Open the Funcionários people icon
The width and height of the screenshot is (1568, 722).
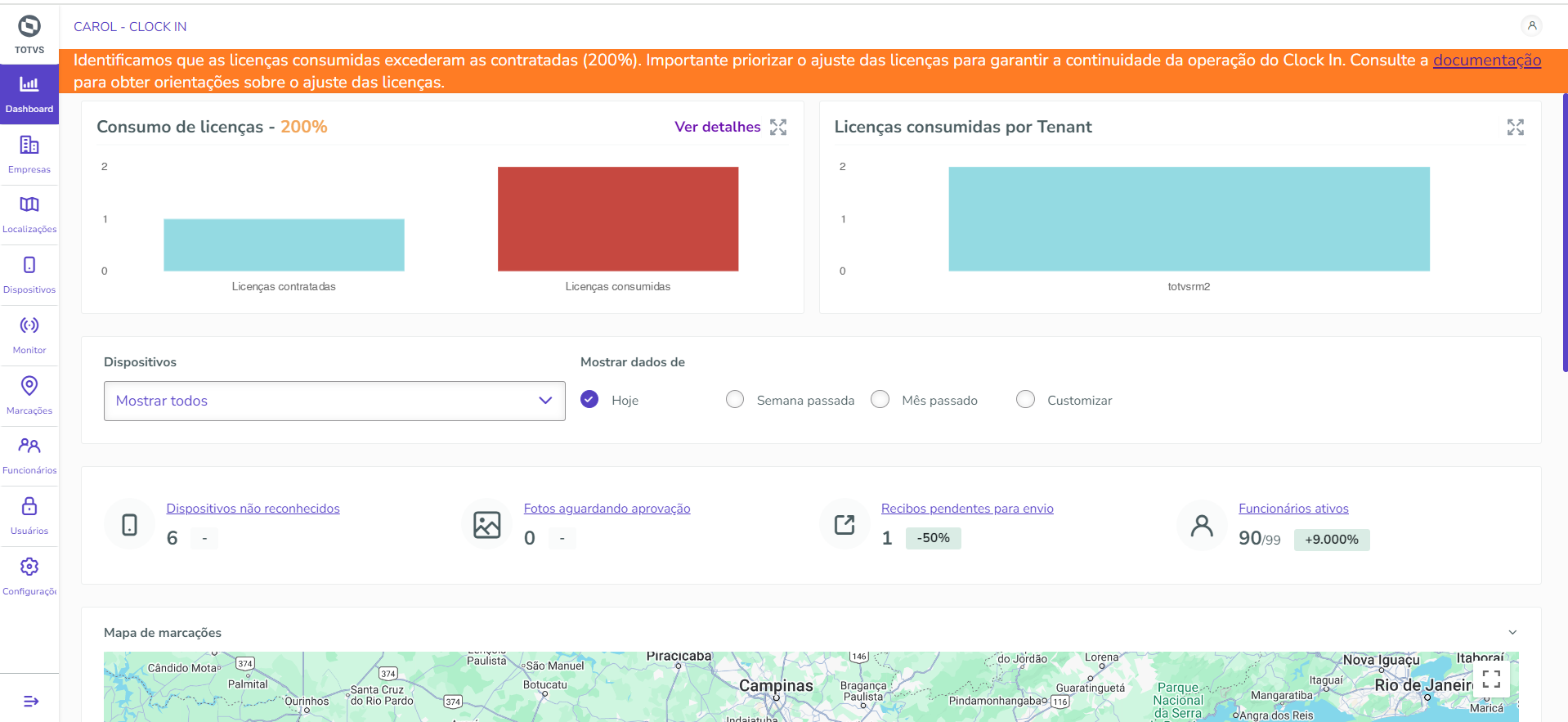pos(29,446)
